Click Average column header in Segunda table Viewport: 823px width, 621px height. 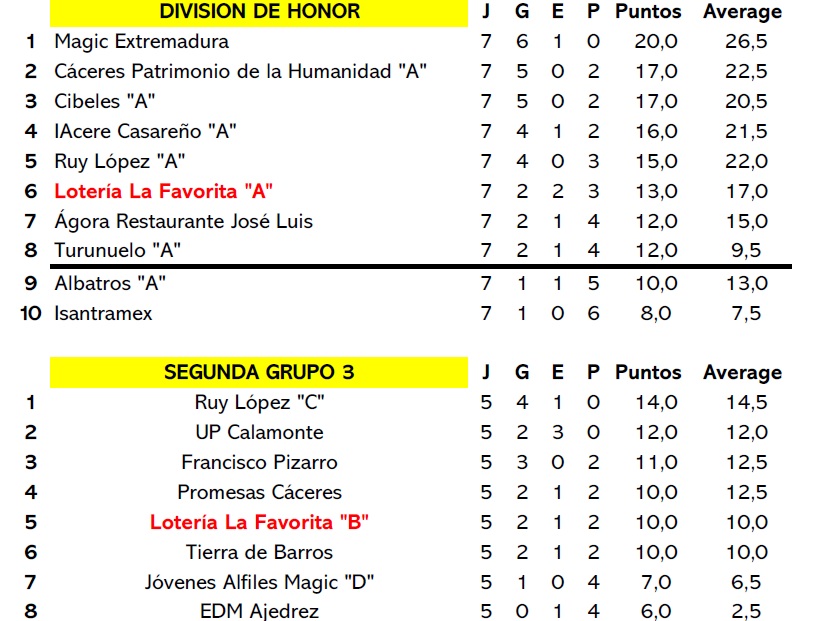(x=742, y=372)
